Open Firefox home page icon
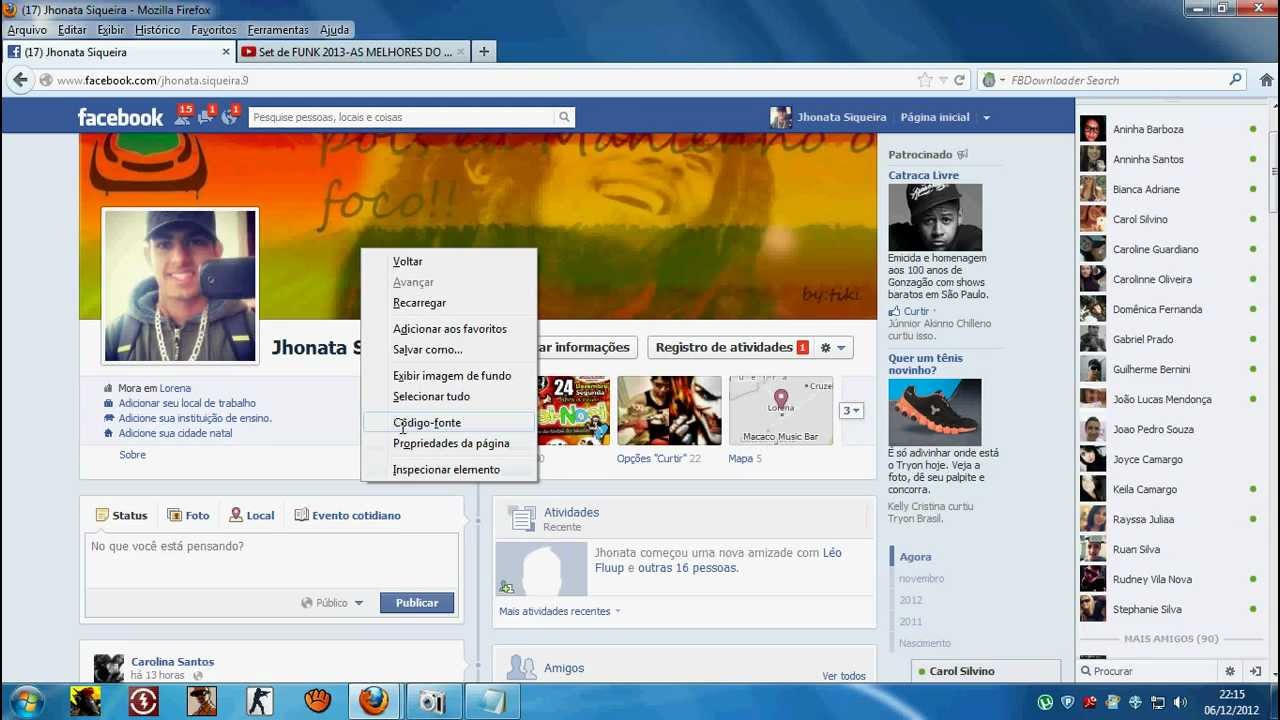The height and width of the screenshot is (720, 1280). tap(1266, 80)
